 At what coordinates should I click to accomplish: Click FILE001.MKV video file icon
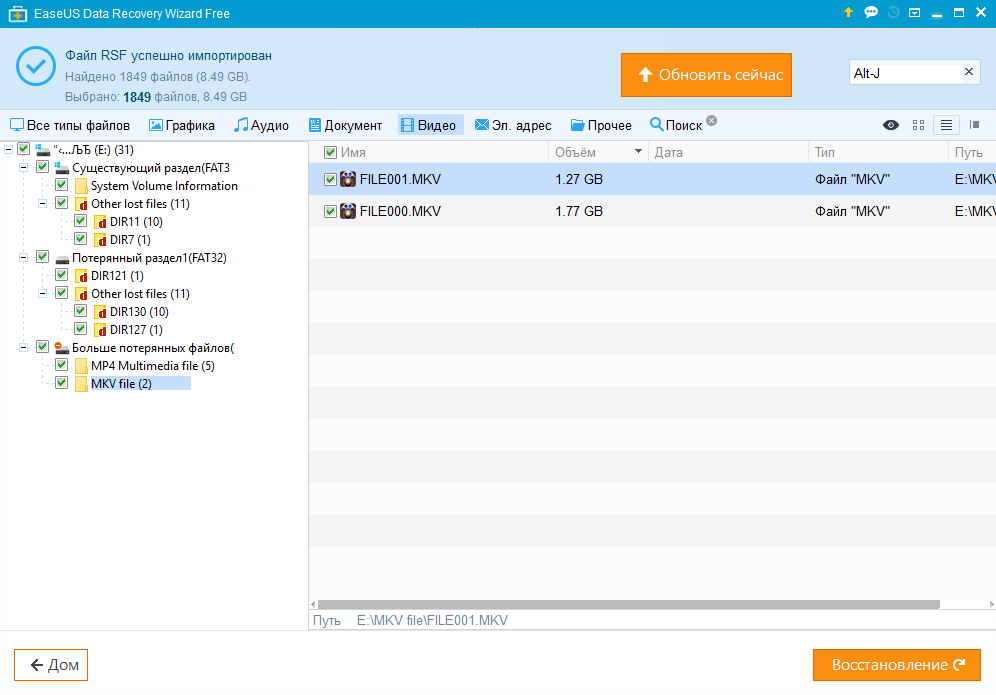click(x=347, y=179)
